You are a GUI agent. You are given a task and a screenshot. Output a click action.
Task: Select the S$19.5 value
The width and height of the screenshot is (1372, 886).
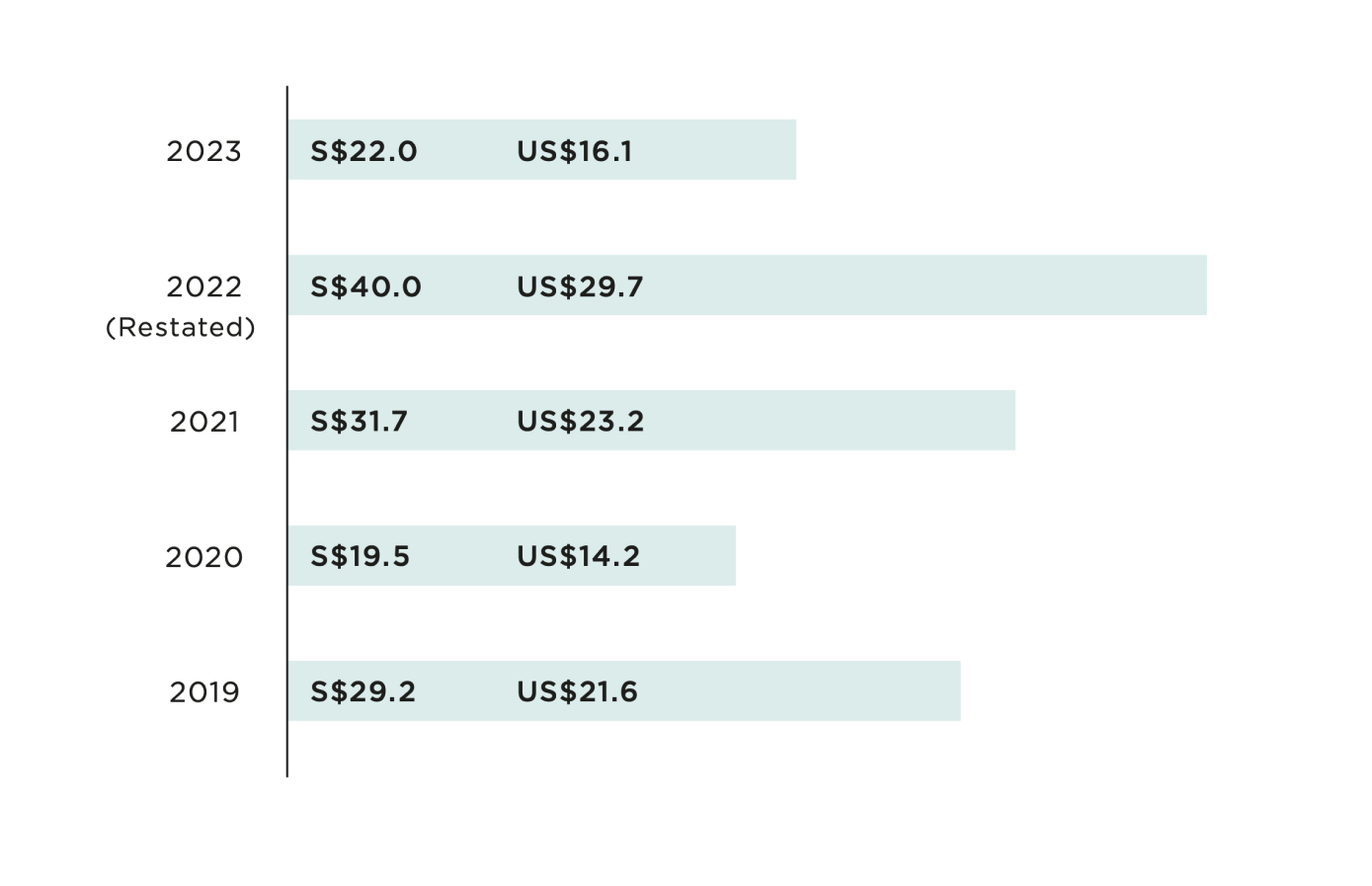click(x=360, y=557)
